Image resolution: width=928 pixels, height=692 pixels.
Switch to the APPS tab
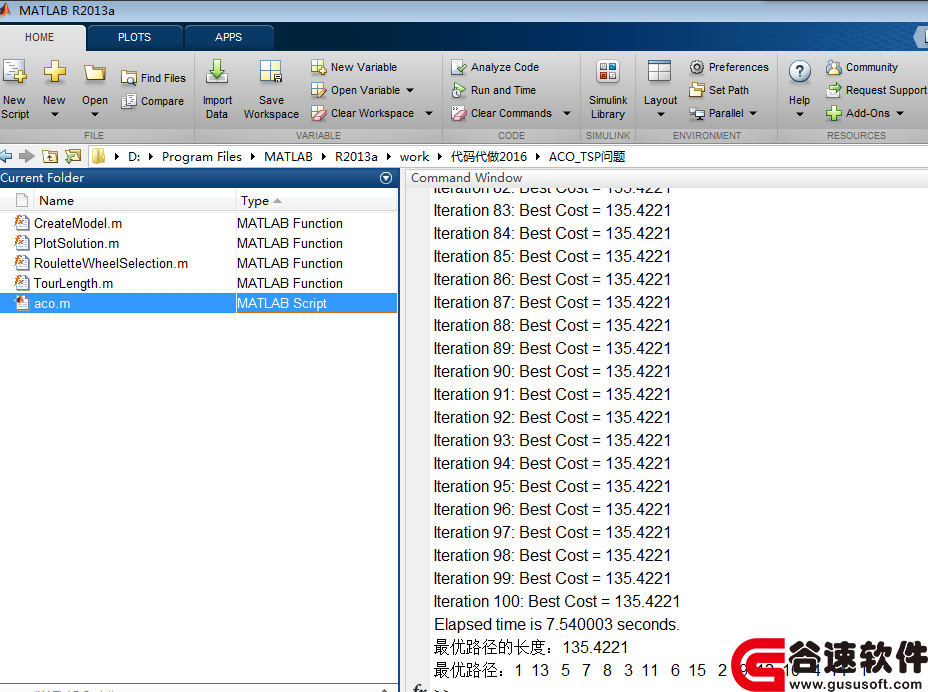(x=228, y=37)
